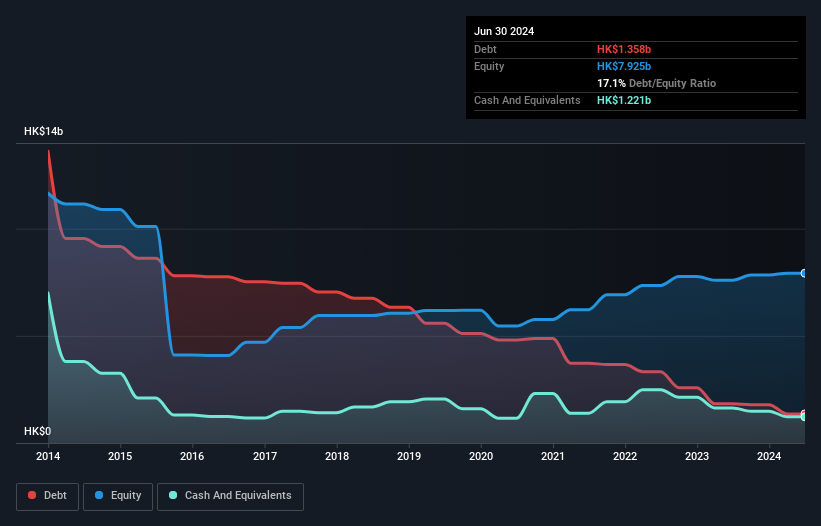Viewport: 821px width, 526px height.
Task: Click the tooltip's Equity row label
Action: [489, 66]
